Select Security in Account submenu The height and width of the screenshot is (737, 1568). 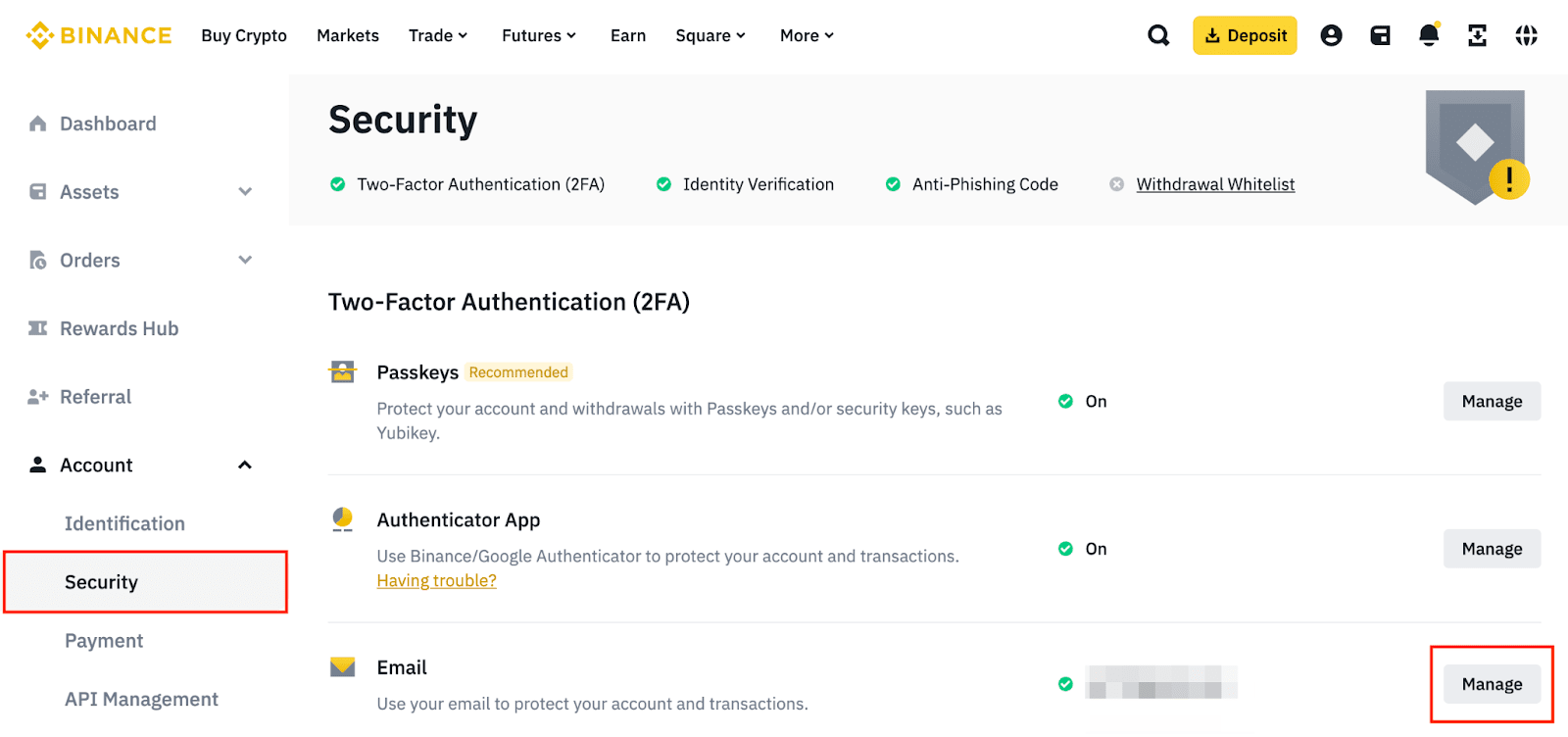(x=145, y=582)
